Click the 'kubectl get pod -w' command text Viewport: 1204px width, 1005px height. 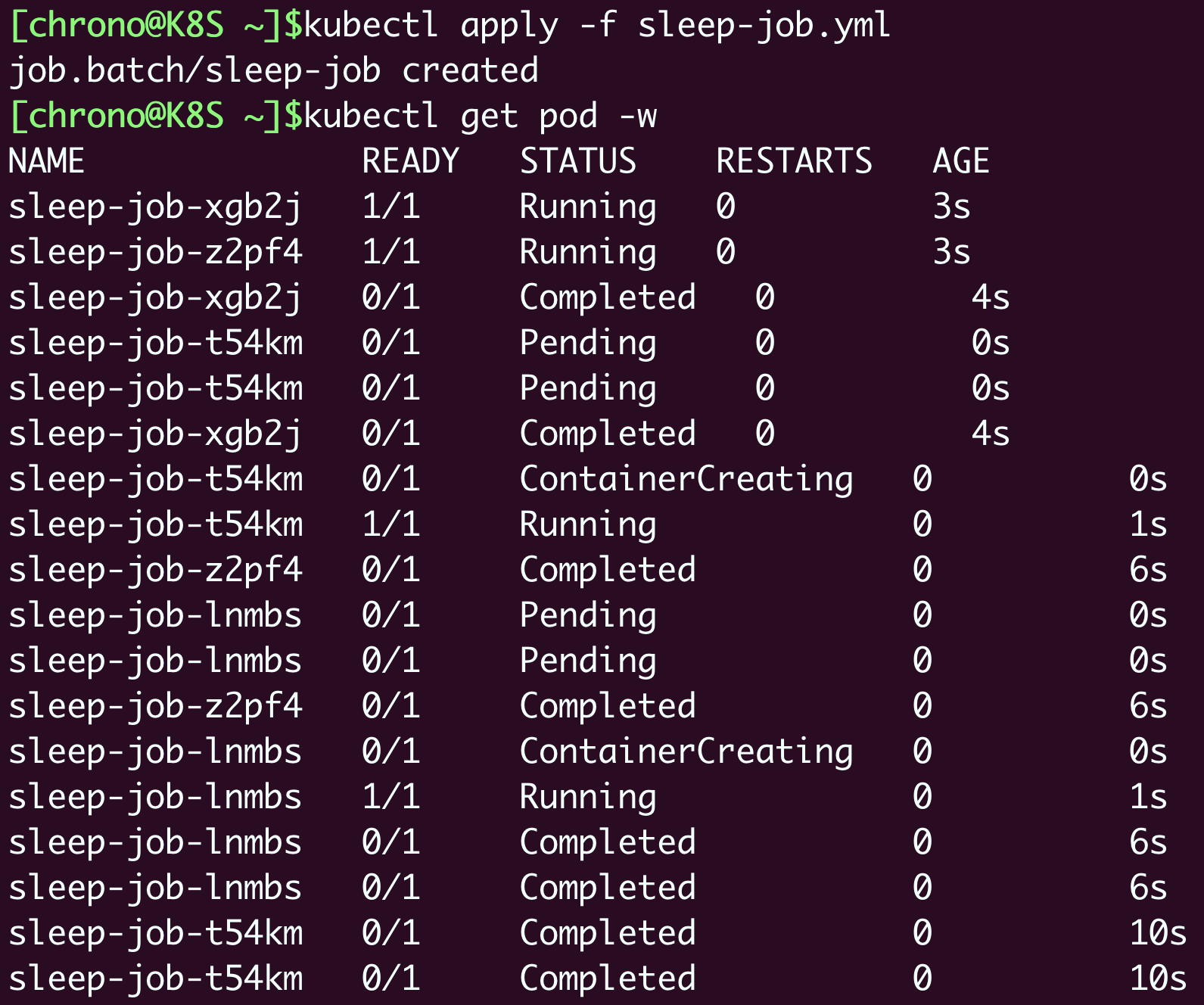tap(480, 117)
